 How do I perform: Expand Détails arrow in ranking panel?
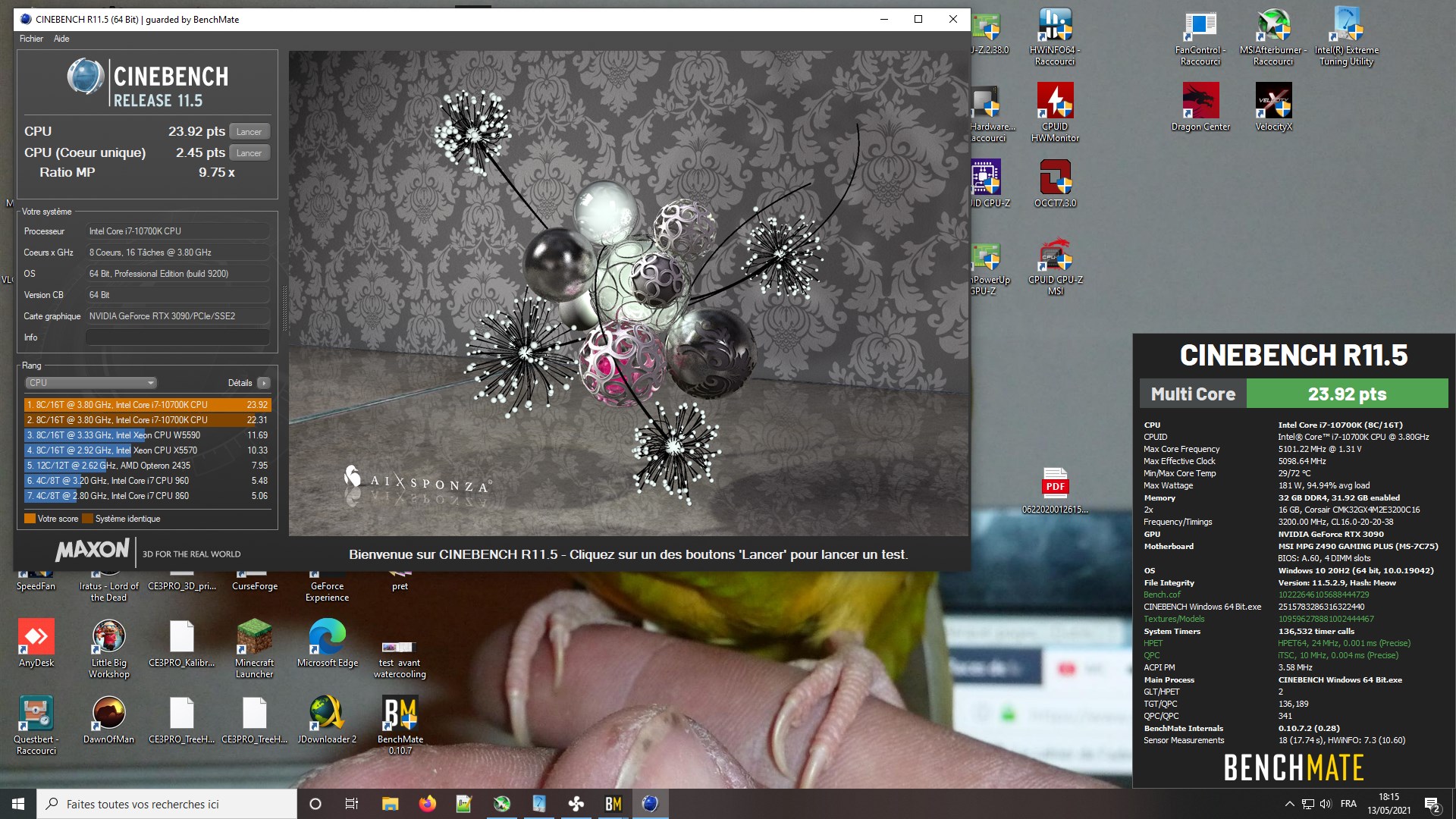(x=264, y=383)
